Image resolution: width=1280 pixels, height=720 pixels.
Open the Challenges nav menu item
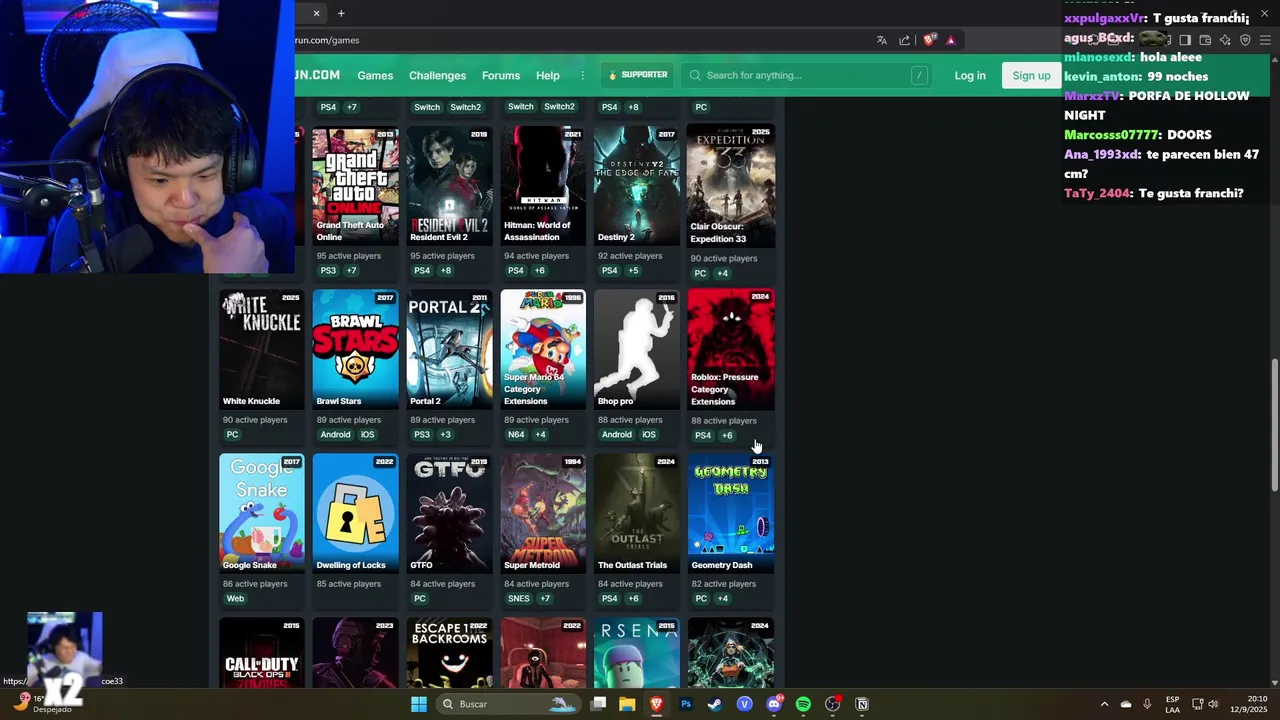click(437, 75)
